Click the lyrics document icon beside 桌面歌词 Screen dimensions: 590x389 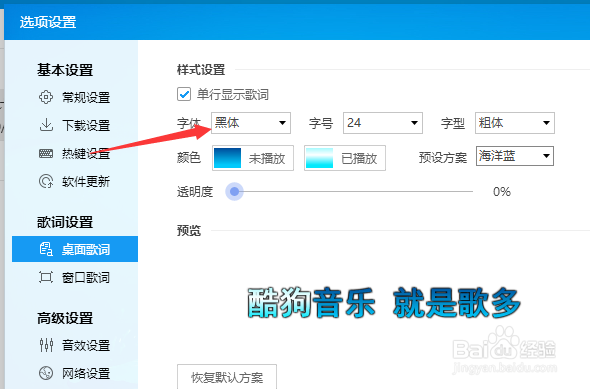(x=46, y=249)
